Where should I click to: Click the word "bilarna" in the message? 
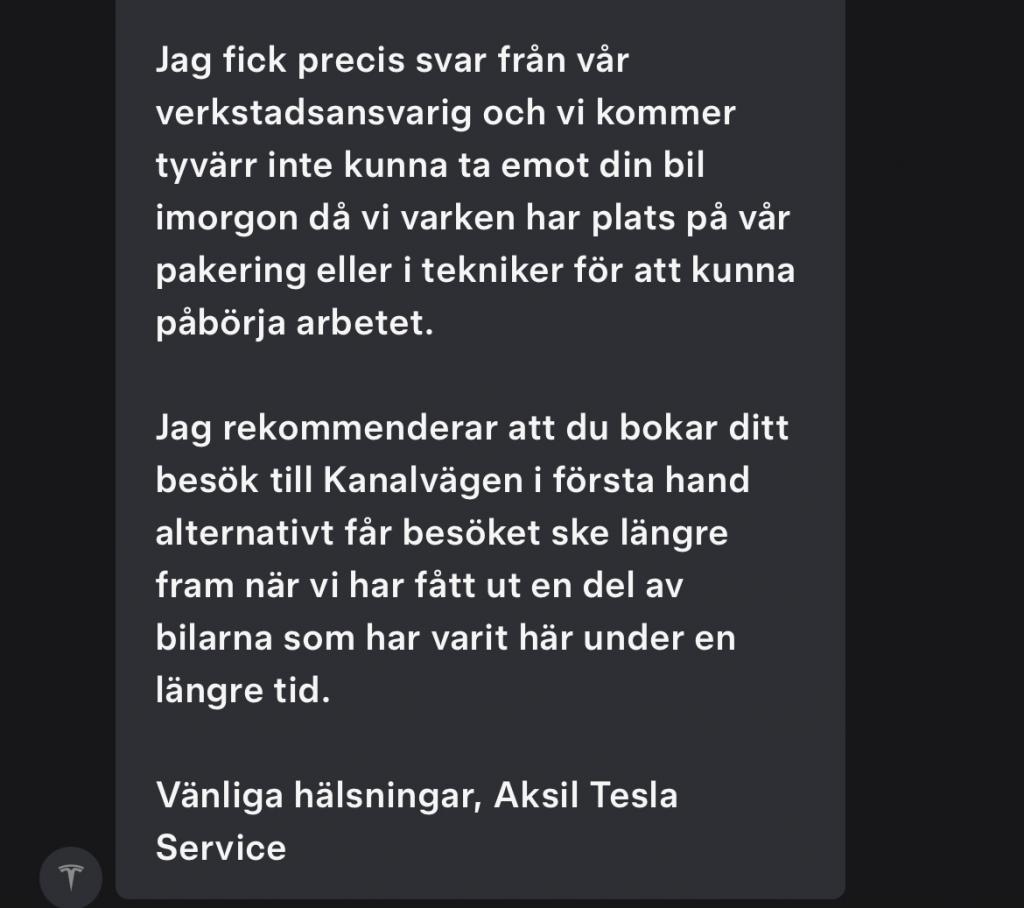pyautogui.click(x=214, y=638)
